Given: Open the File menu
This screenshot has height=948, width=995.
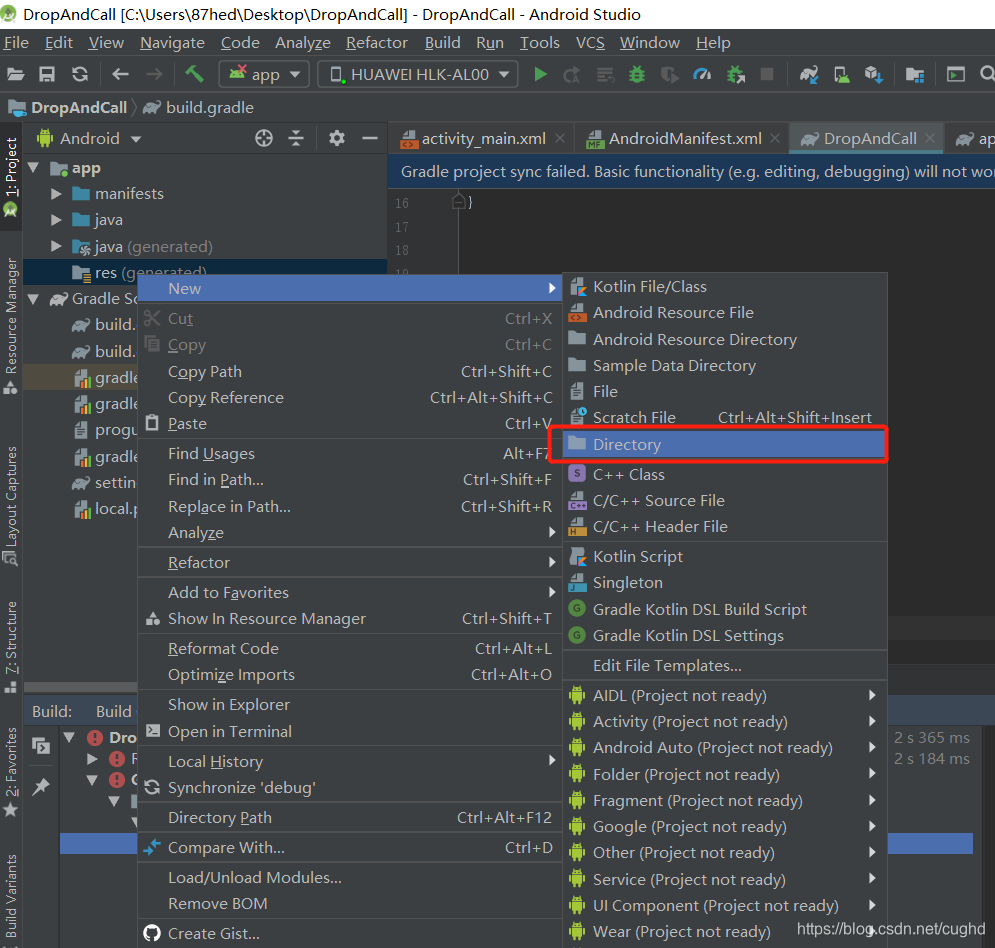Looking at the screenshot, I should click(x=16, y=43).
